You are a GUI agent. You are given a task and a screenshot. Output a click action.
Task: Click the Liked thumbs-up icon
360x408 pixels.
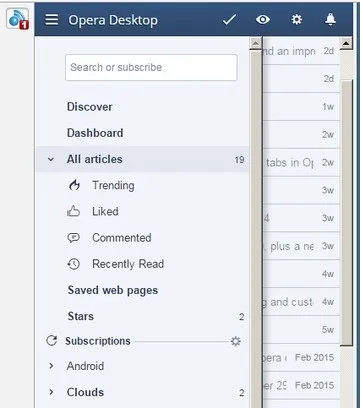click(x=74, y=211)
